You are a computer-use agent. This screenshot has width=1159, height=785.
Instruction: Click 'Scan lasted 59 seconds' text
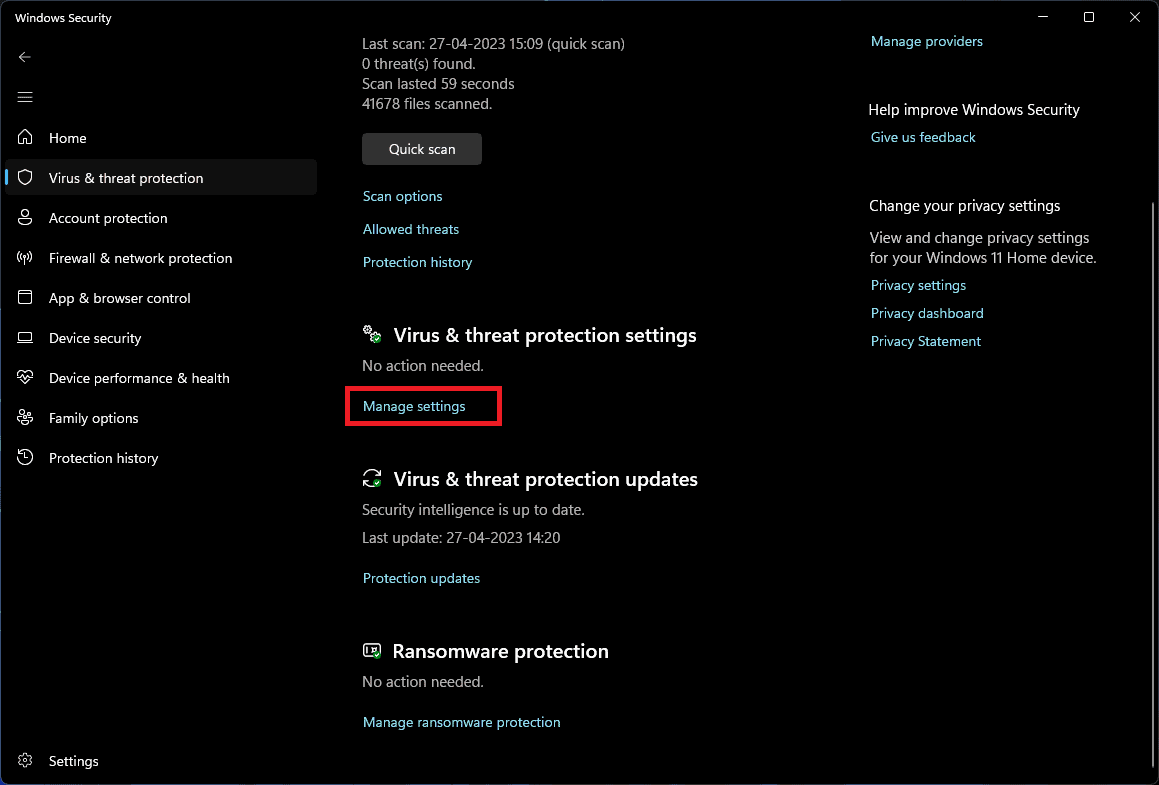(438, 84)
